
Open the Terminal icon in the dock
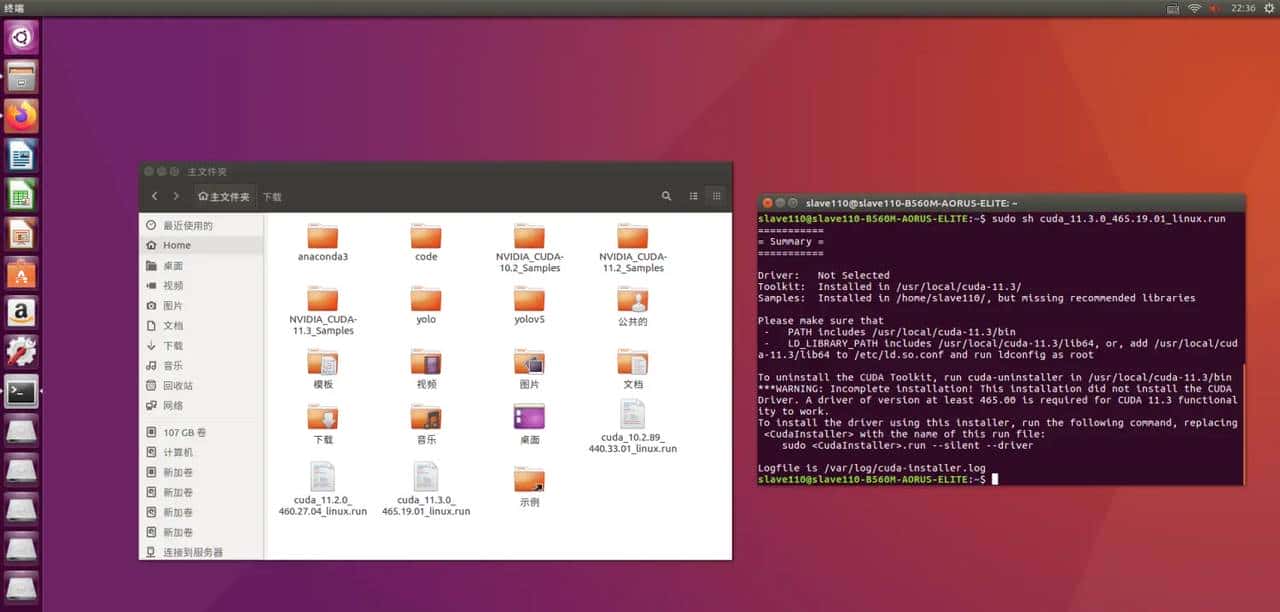[x=22, y=391]
